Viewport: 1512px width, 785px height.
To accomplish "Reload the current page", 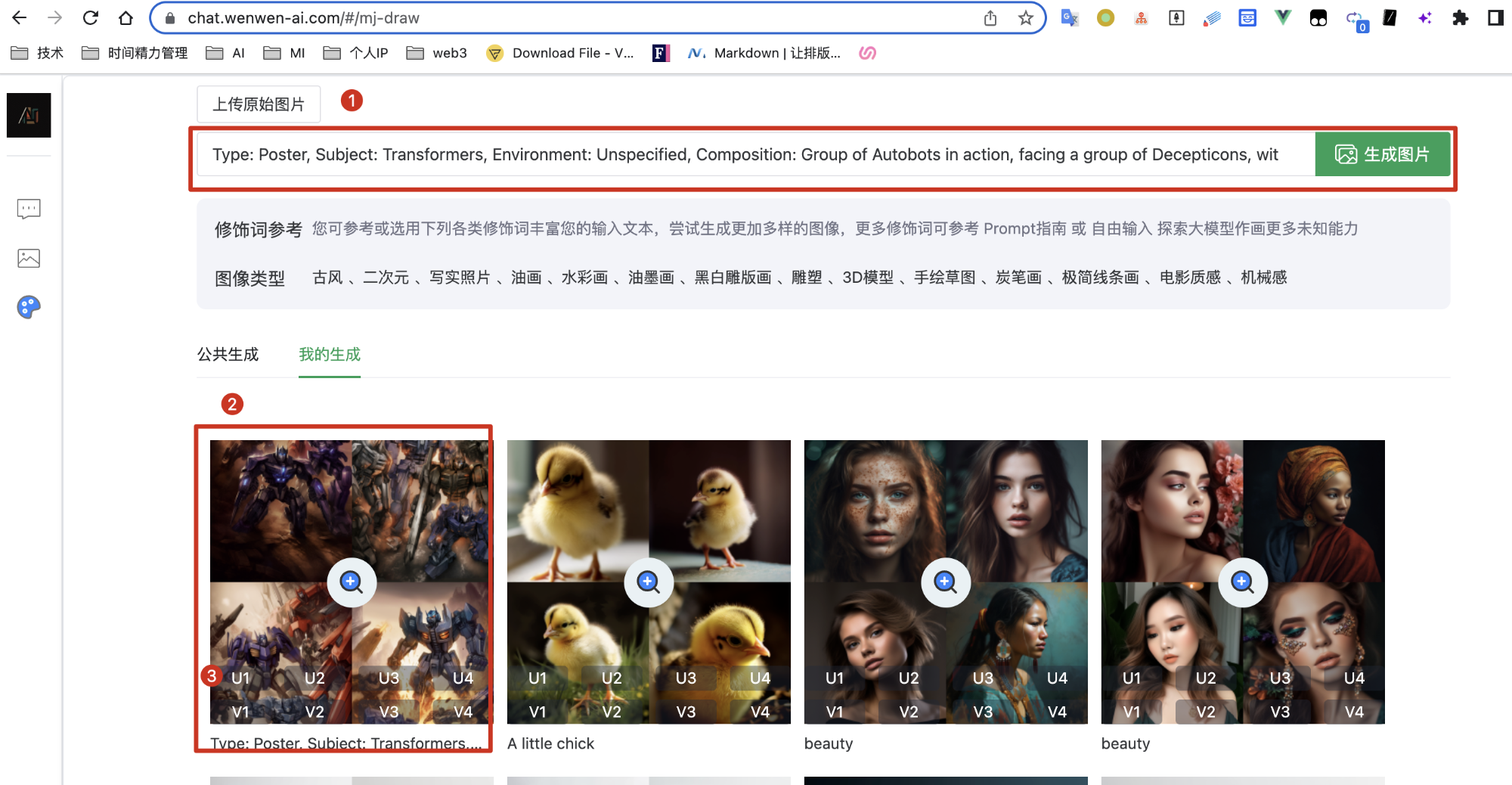I will pos(91,18).
